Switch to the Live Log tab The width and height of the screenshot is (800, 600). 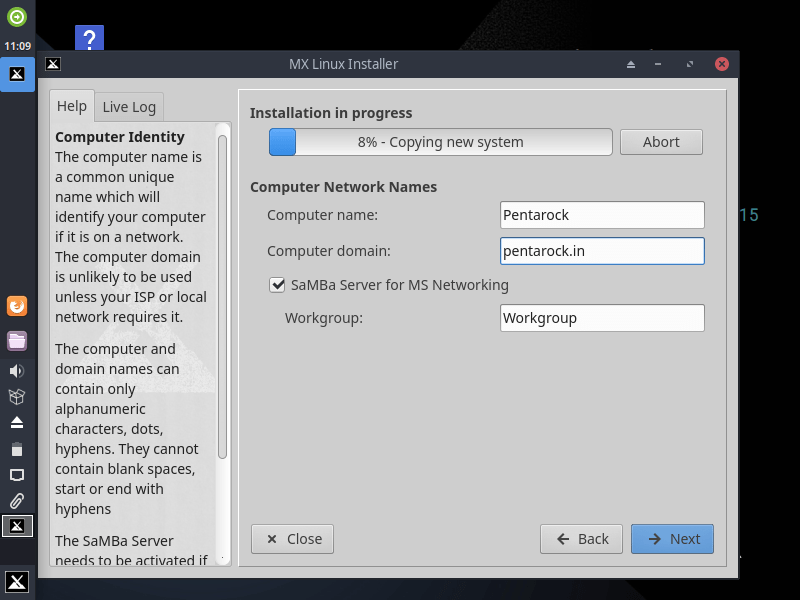pyautogui.click(x=129, y=107)
